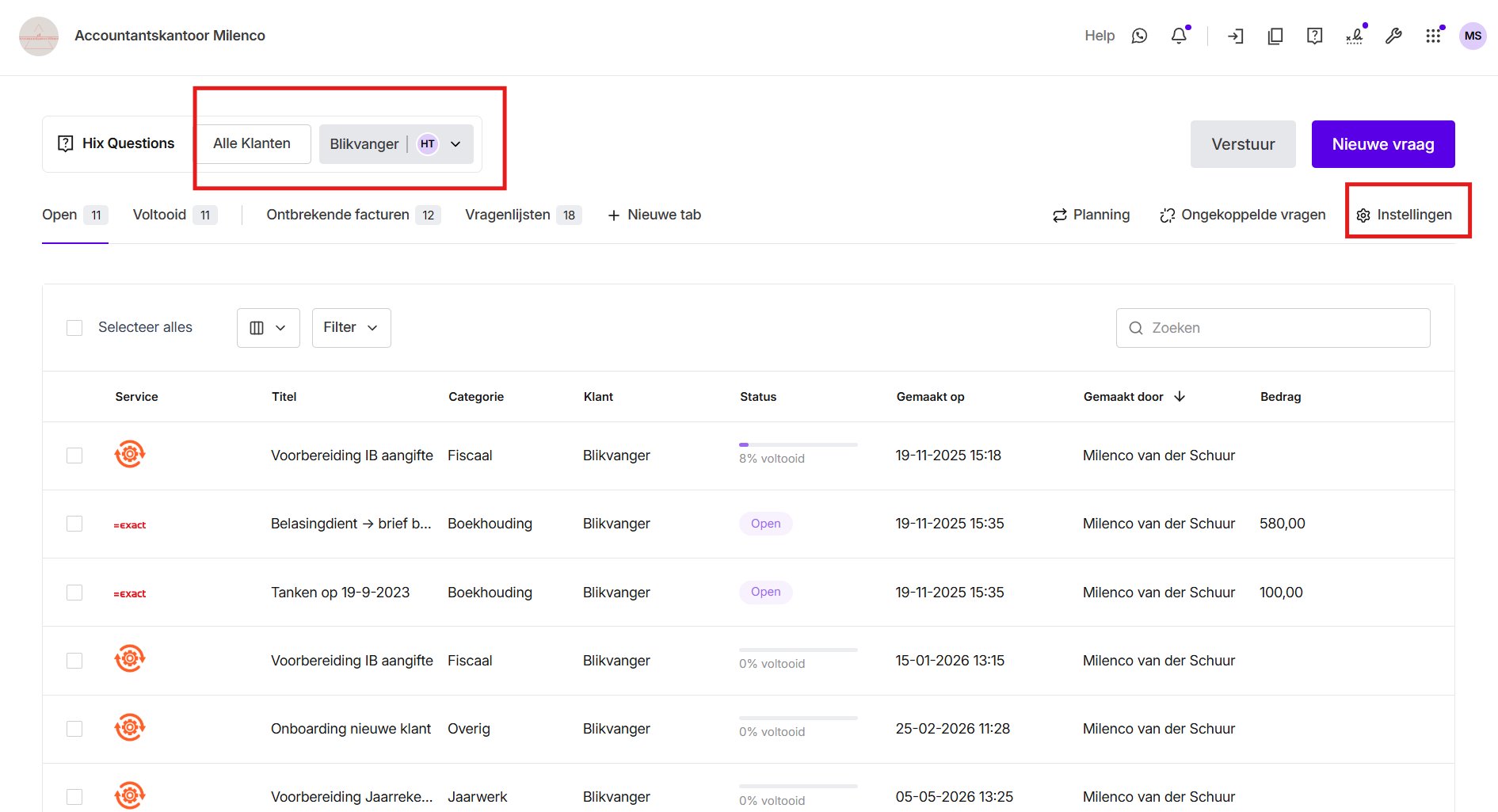
Task: Click the amount '580,00'
Action: pyautogui.click(x=1283, y=524)
